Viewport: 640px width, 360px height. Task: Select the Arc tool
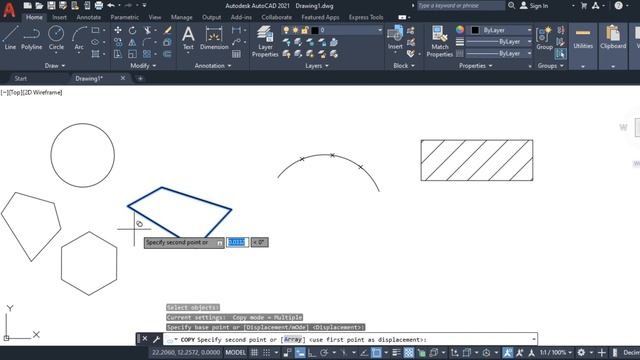click(x=79, y=38)
